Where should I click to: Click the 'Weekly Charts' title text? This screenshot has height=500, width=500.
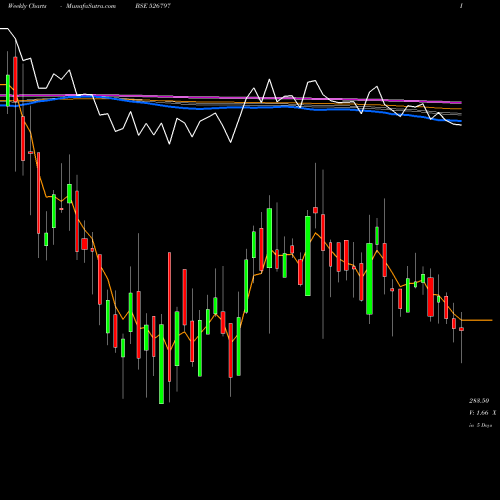[27, 6]
